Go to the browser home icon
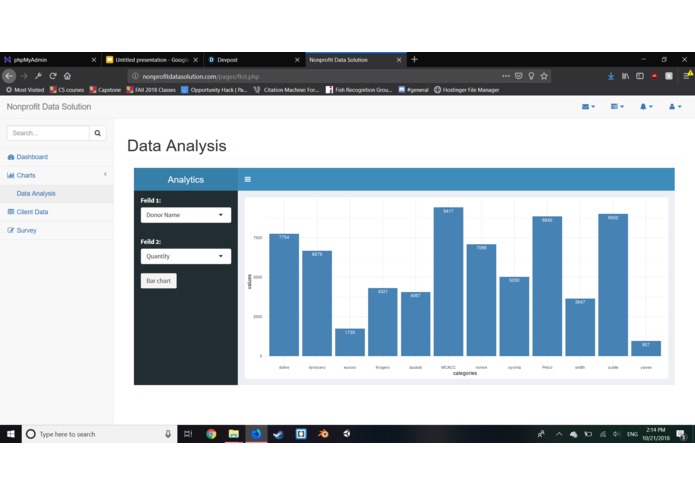Viewport: 695px width, 494px height. [x=67, y=76]
